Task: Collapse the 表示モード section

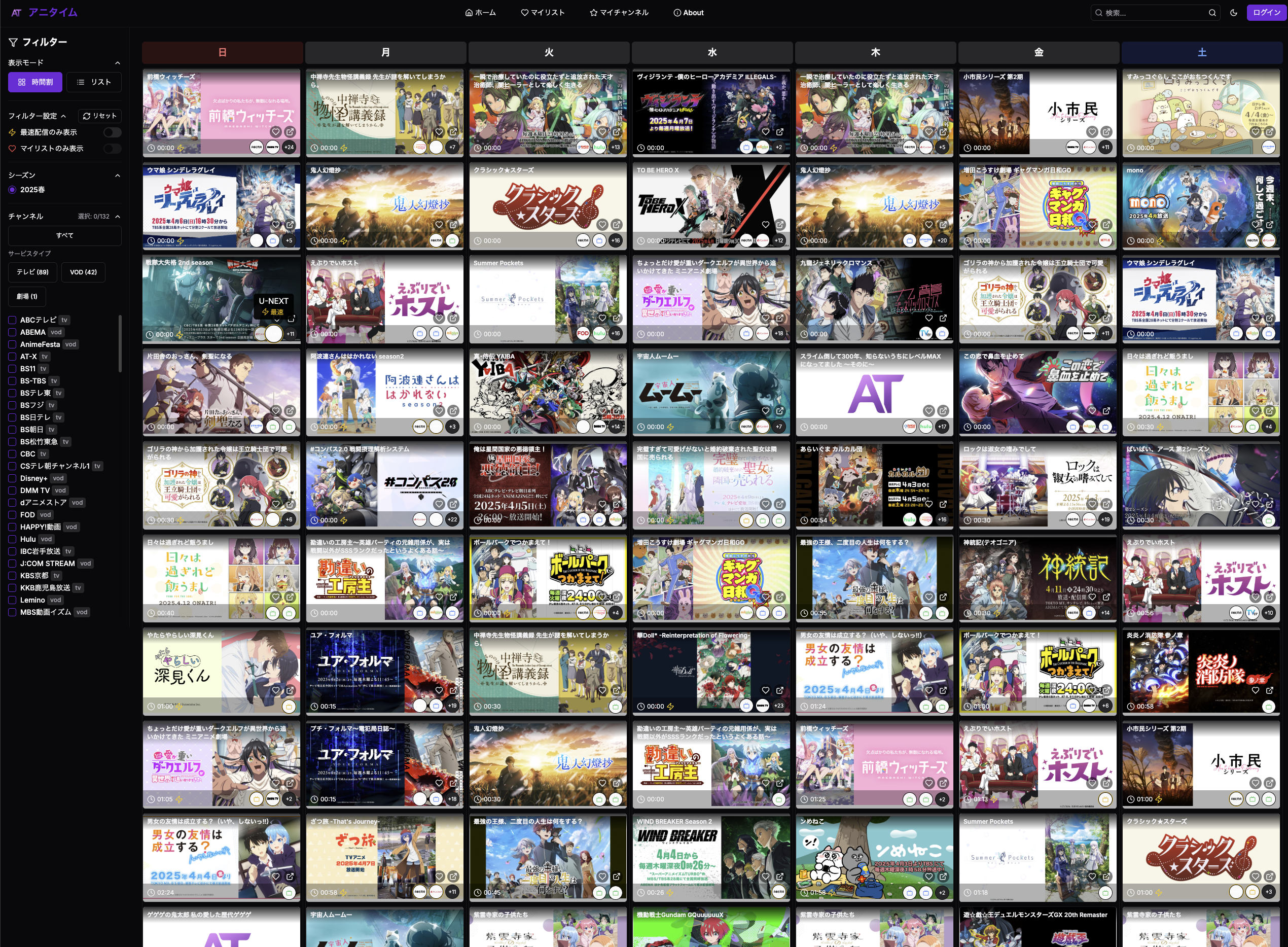Action: 118,62
